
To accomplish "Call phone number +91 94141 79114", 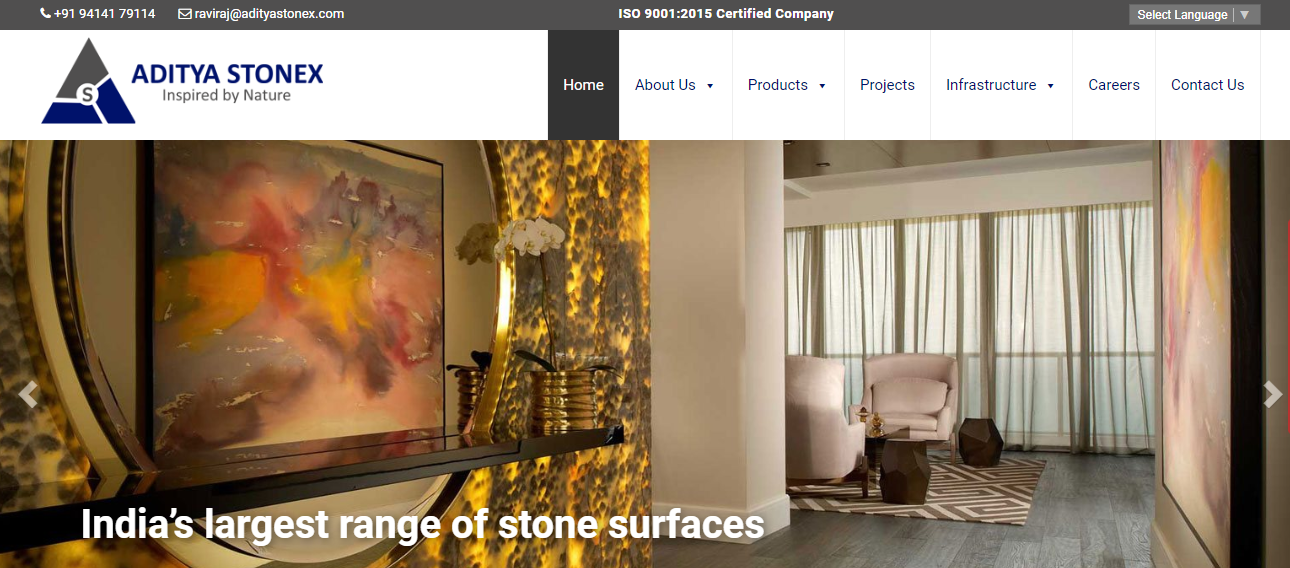I will (105, 14).
